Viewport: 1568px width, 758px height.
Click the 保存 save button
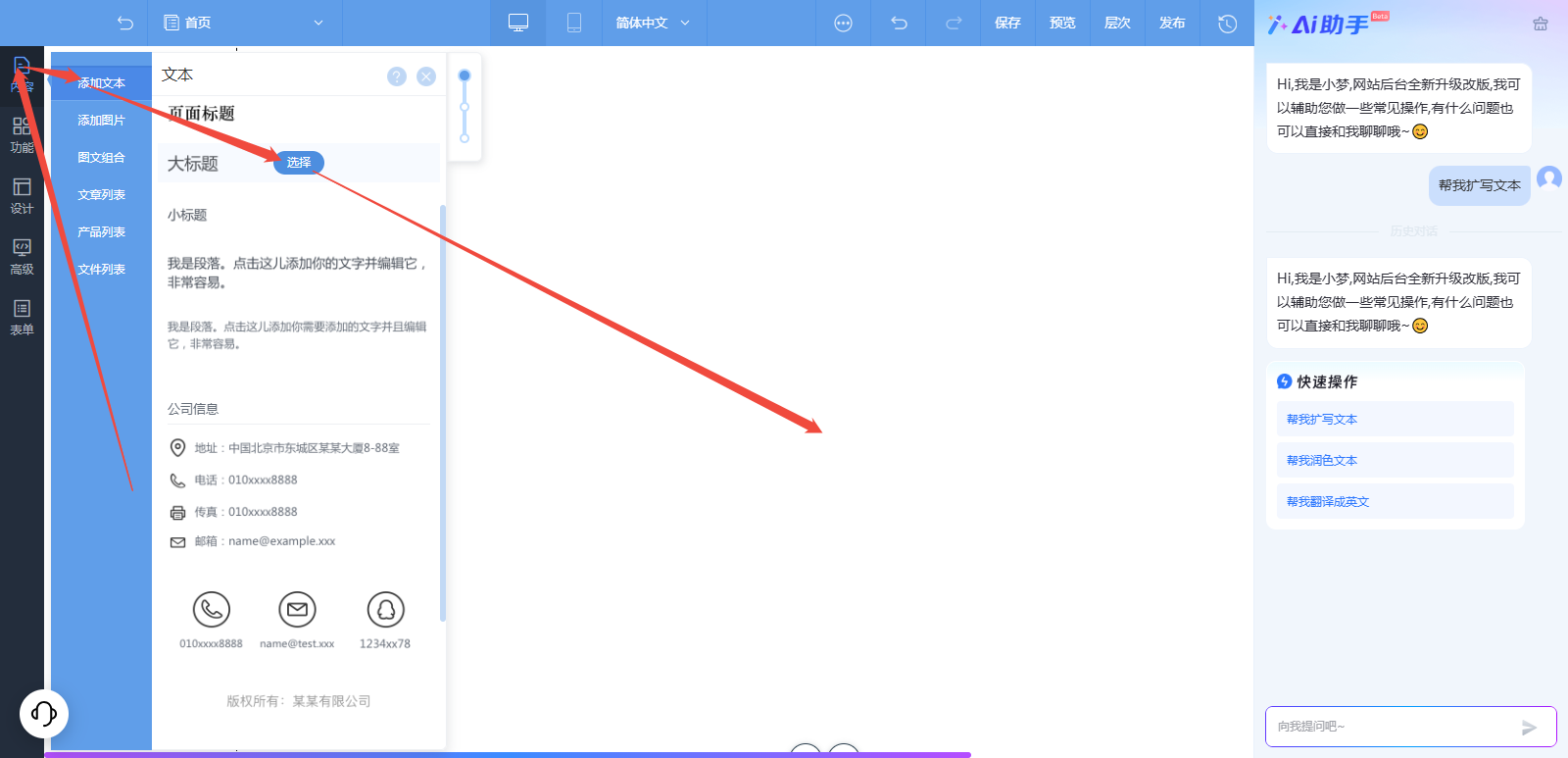1007,23
